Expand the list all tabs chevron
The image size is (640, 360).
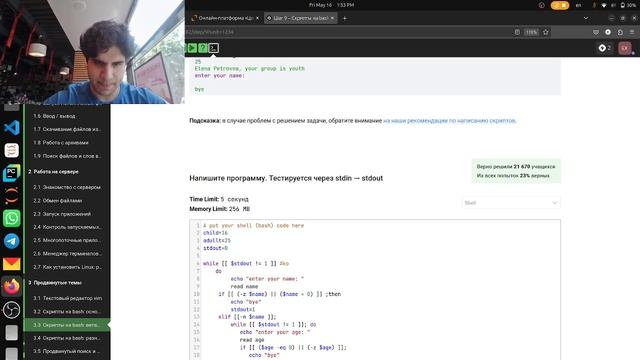coord(586,18)
